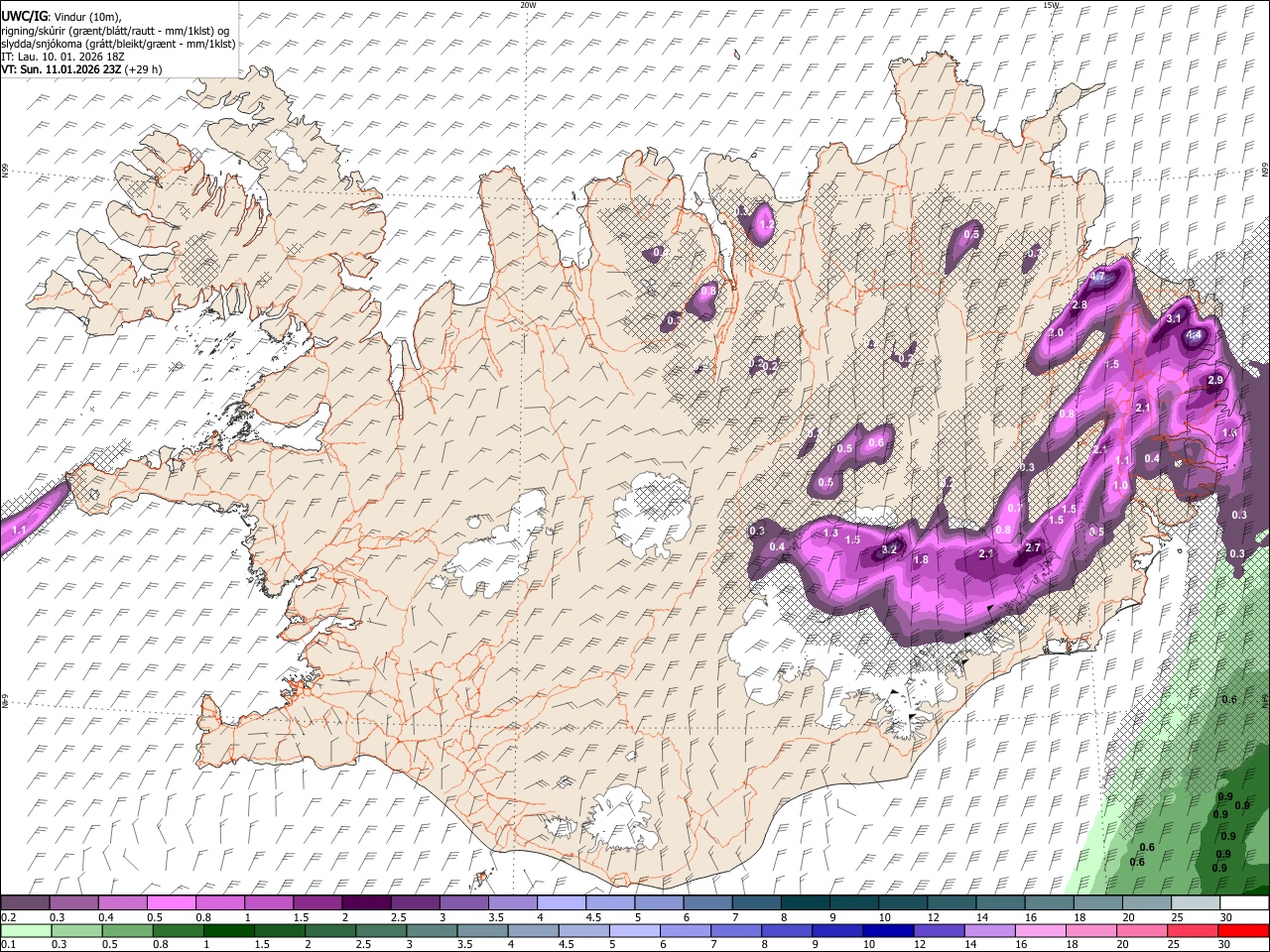1270x952 pixels.
Task: Click the dark purple 2–2.5 snow legend swatch
Action: click(366, 903)
